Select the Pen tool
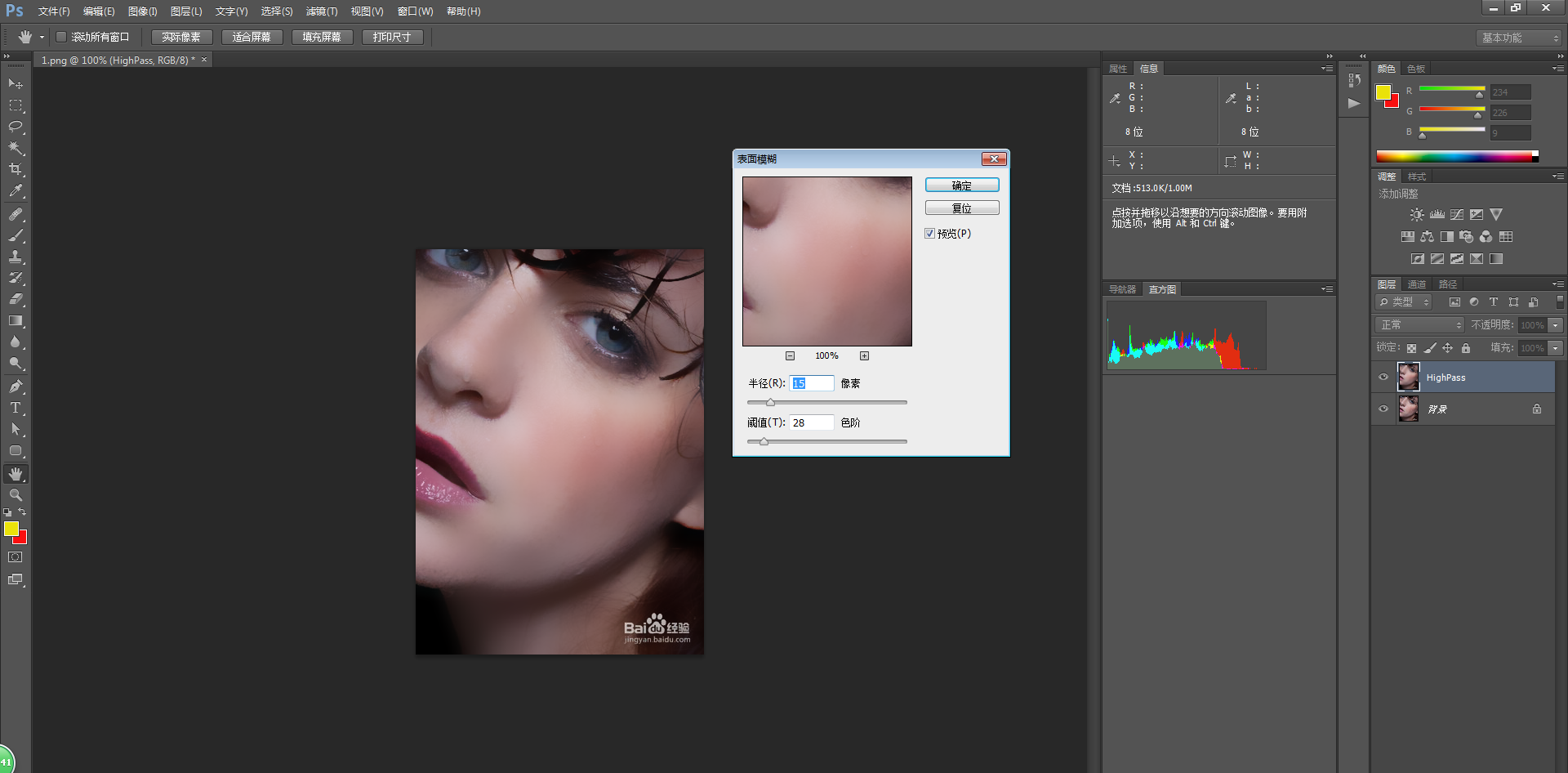Screen dimensions: 1568x773 [x=16, y=386]
